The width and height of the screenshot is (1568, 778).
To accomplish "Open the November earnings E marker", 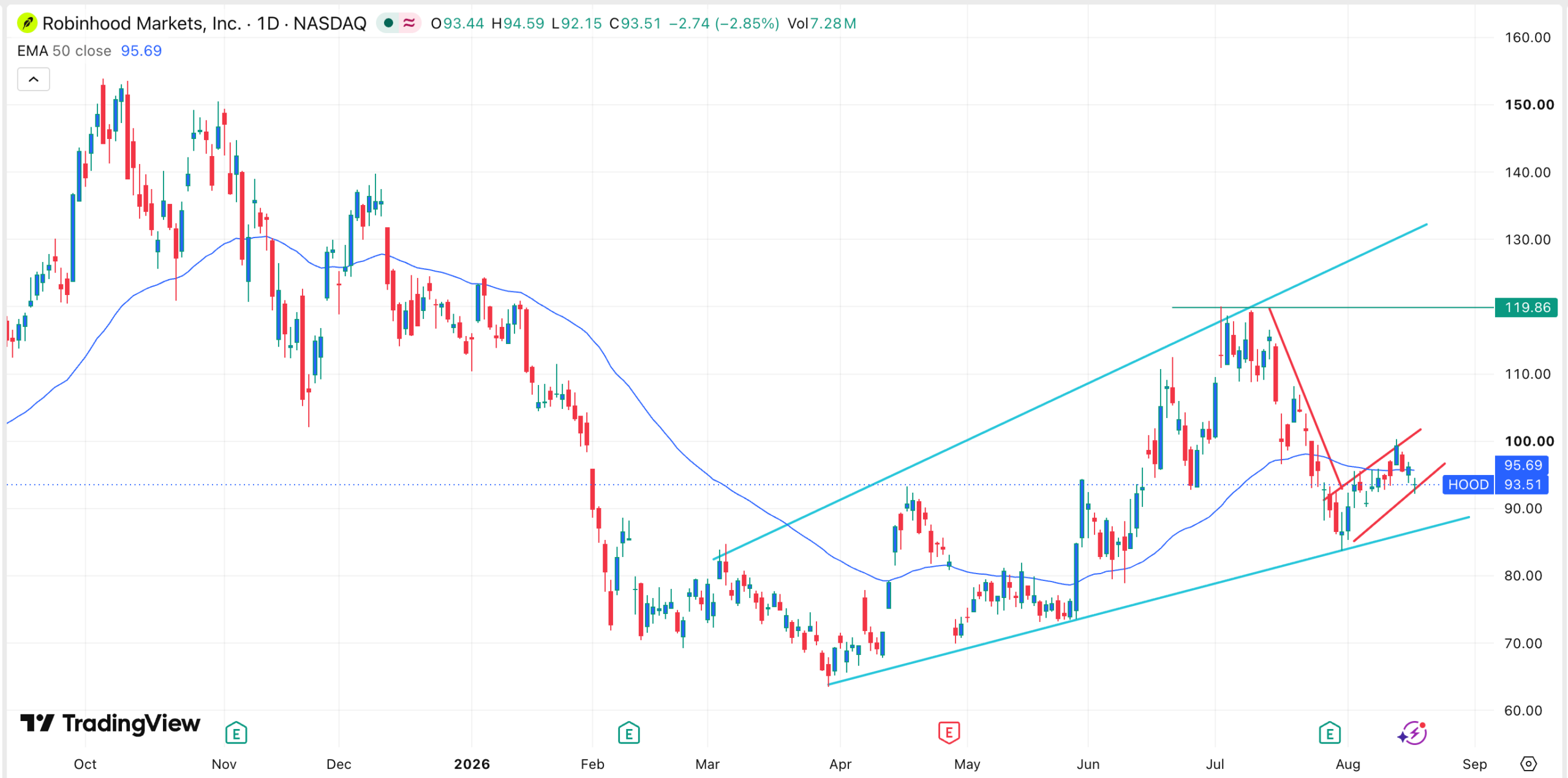I will click(236, 733).
